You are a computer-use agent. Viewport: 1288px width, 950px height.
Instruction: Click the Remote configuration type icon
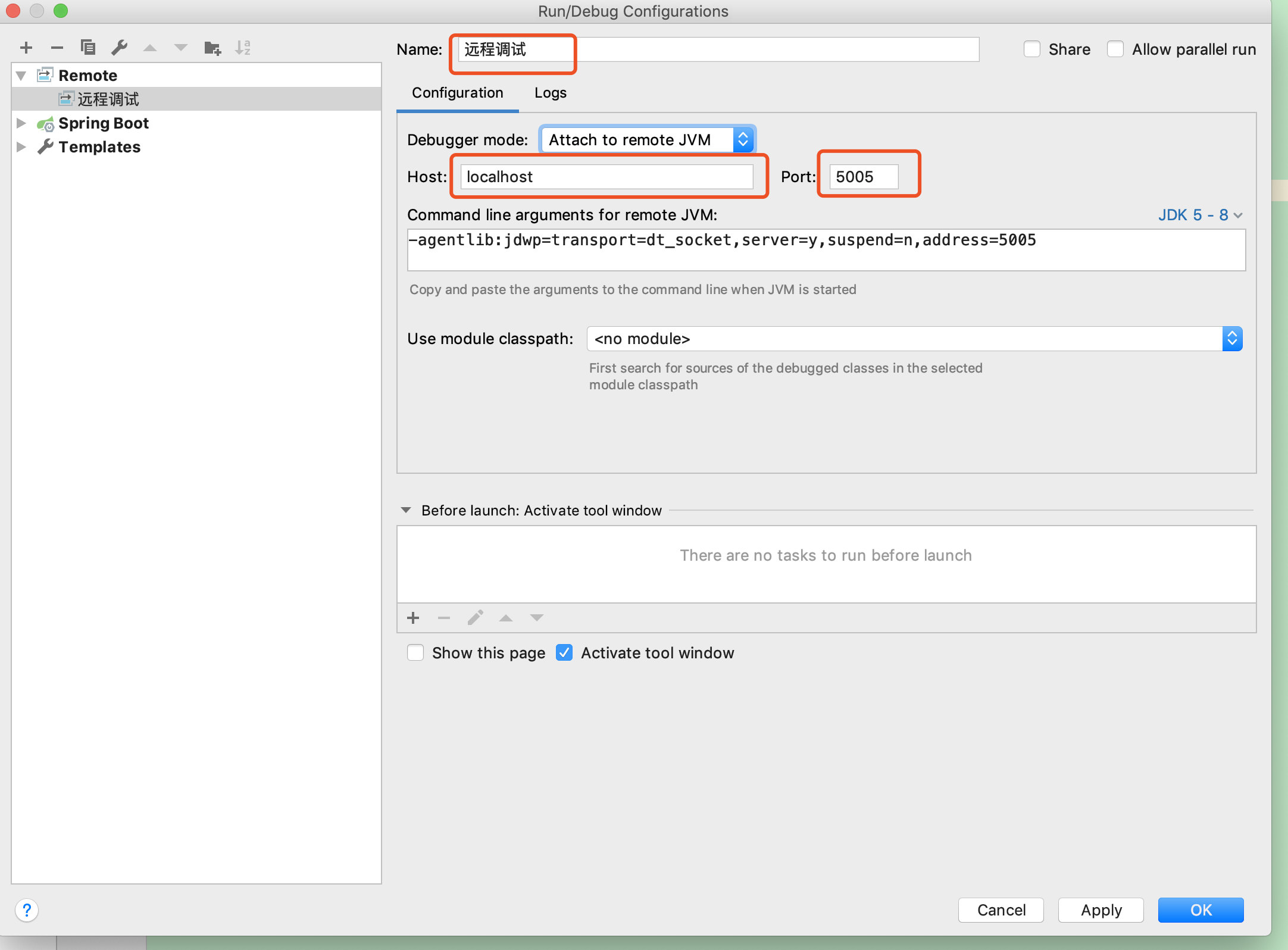45,75
